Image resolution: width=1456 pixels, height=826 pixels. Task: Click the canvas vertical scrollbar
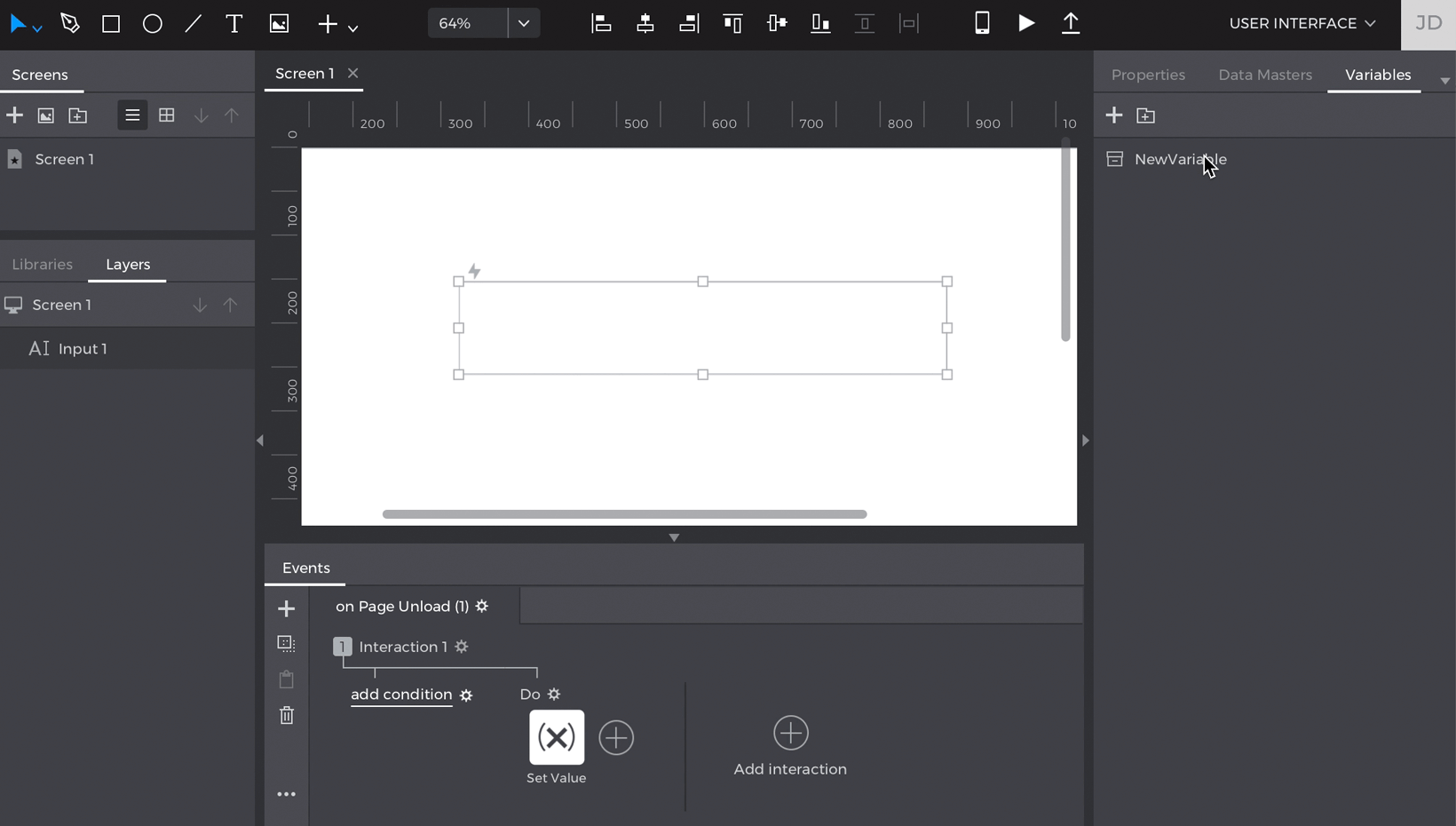(x=1065, y=240)
